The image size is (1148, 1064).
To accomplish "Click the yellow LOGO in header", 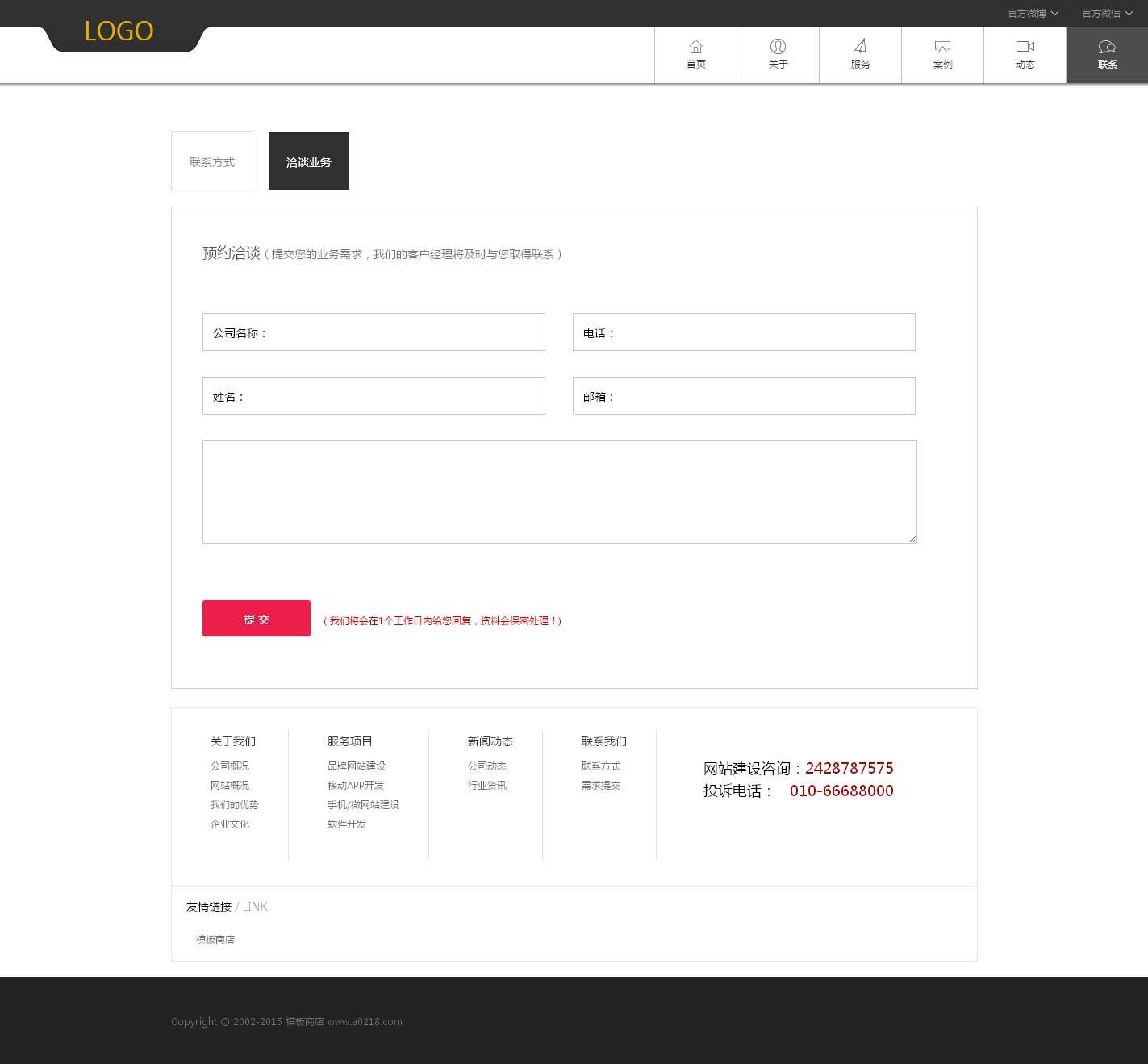I will [x=119, y=31].
